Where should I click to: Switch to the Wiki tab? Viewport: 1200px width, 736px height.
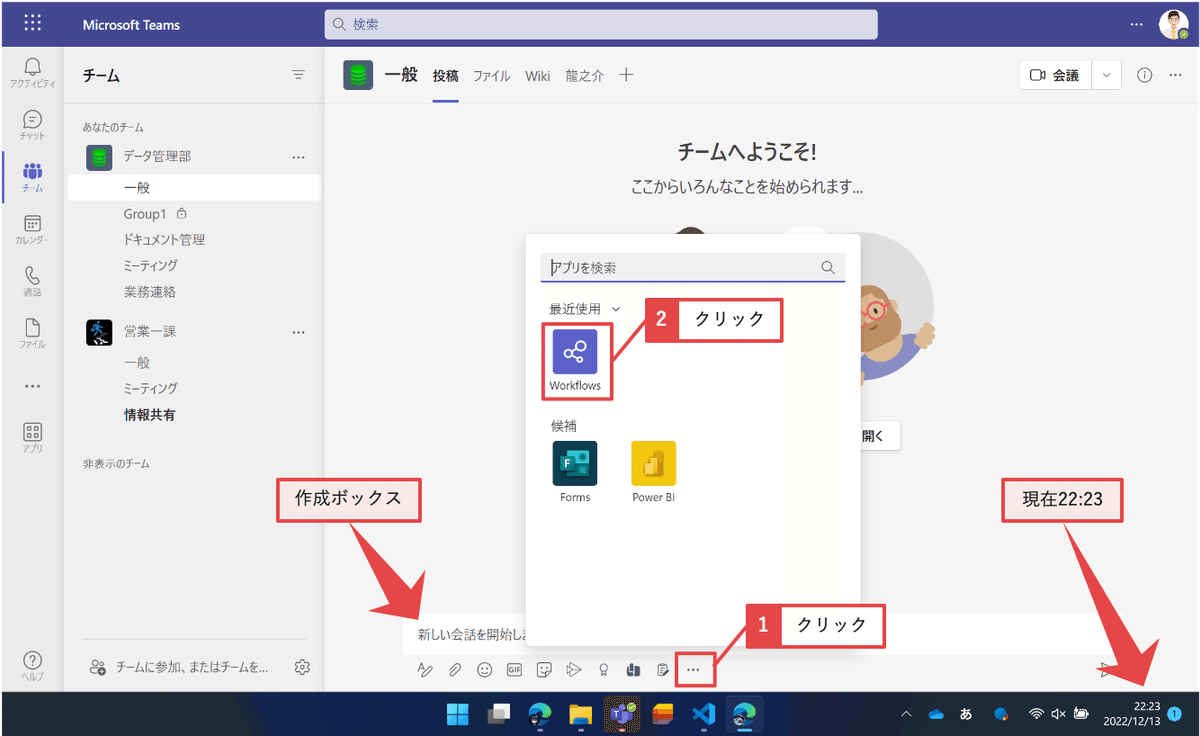[537, 75]
